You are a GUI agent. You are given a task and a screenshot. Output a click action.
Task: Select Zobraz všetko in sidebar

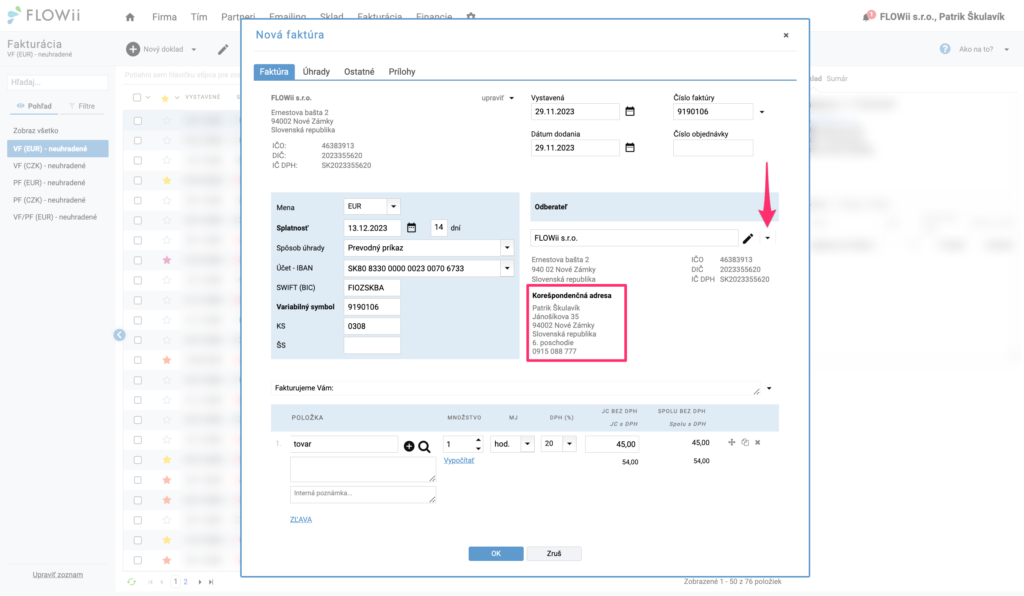coord(36,131)
